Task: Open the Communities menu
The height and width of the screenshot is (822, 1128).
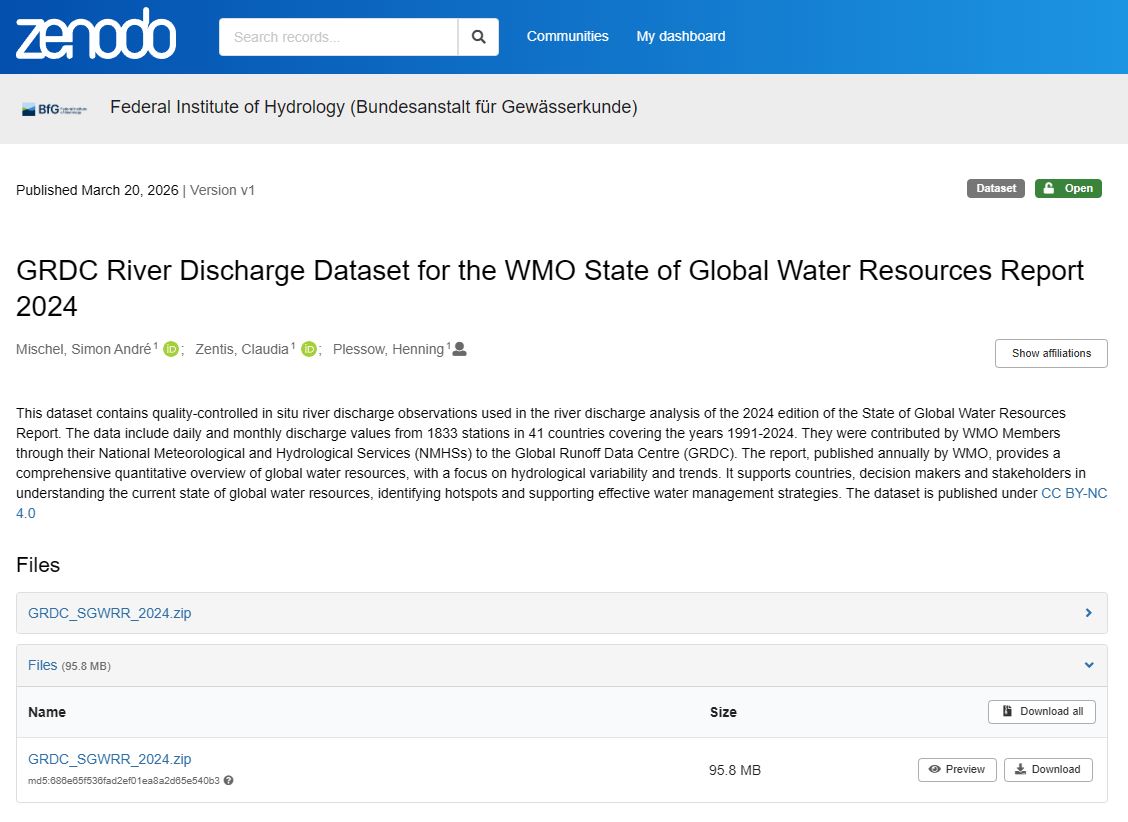Action: pyautogui.click(x=567, y=36)
